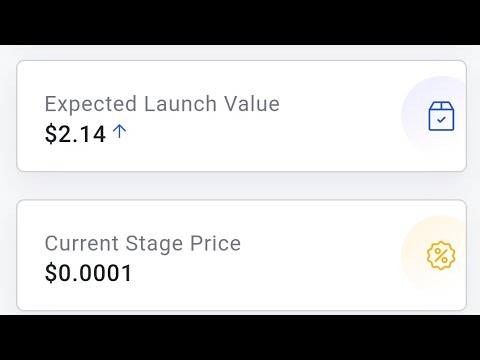
Task: Click the word "Price" in the second card
Action: 215,243
